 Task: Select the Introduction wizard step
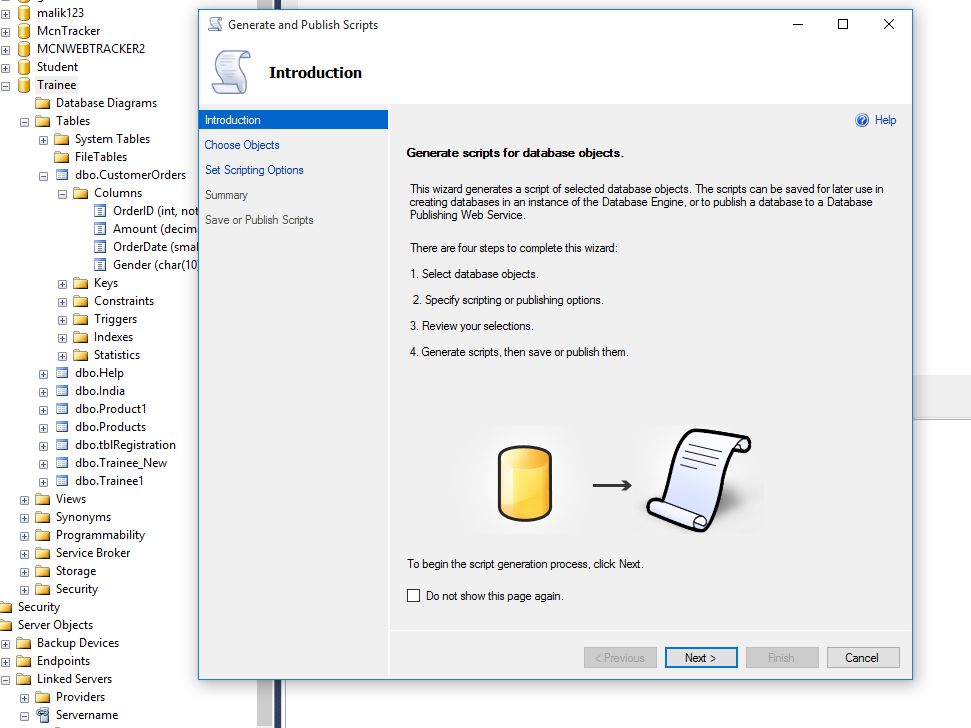tap(294, 120)
